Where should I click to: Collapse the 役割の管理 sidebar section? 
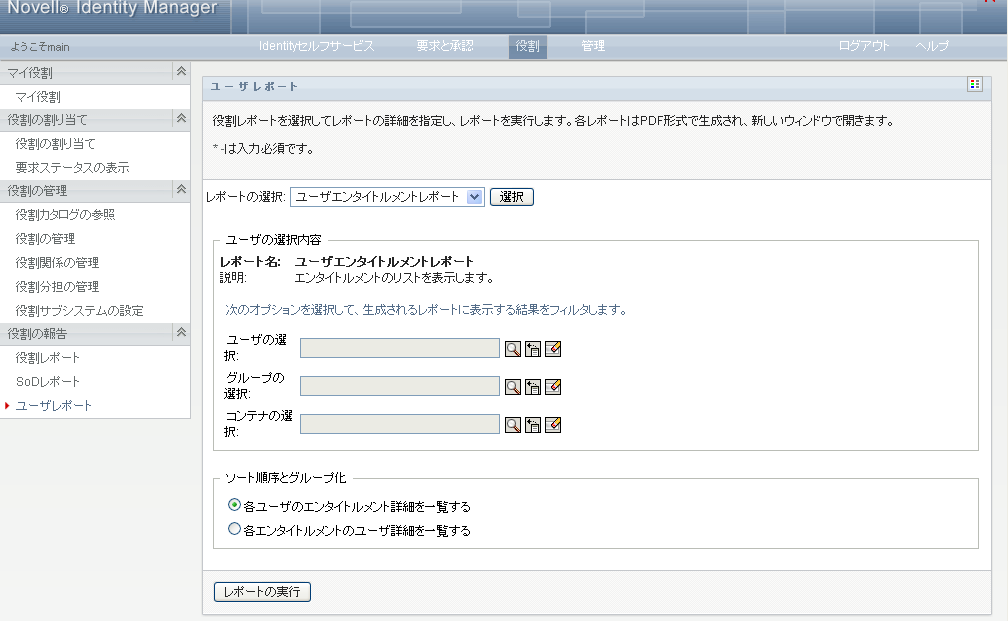(x=181, y=189)
